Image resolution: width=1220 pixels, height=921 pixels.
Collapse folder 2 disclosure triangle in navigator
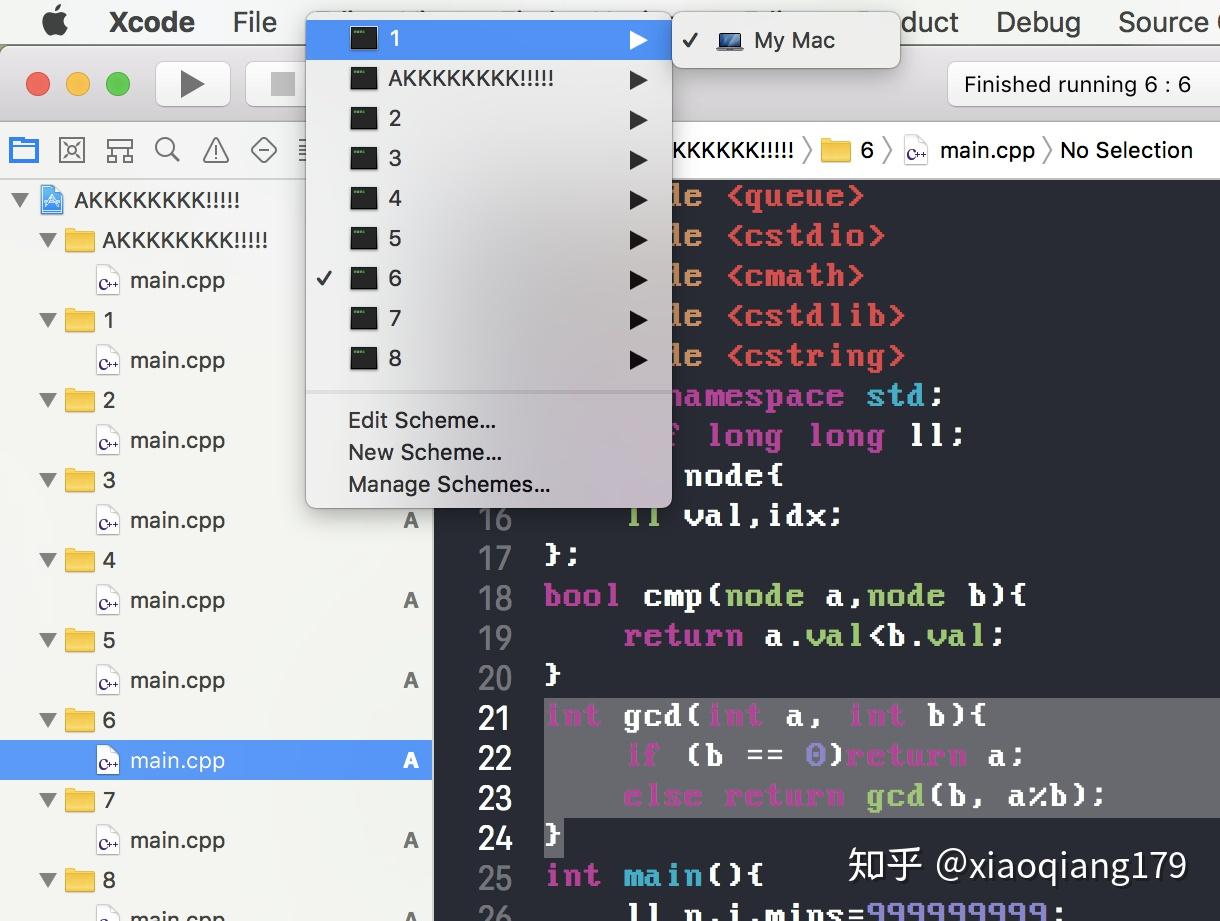click(47, 400)
